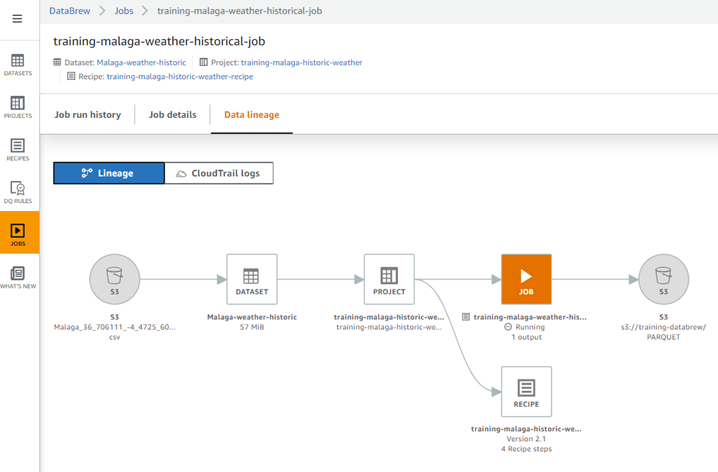Show the Lineage view
Viewport: 718px width, 472px height.
tap(109, 173)
